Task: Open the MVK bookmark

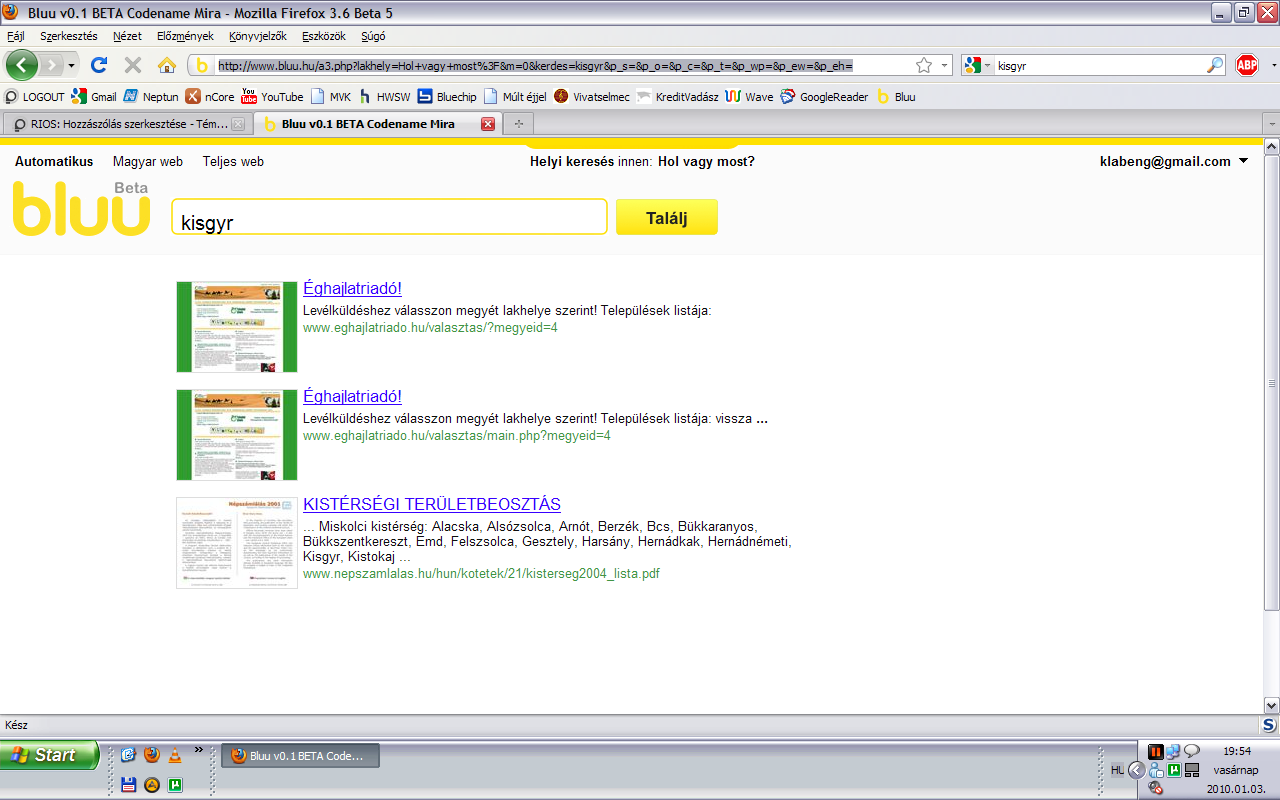Action: [331, 97]
